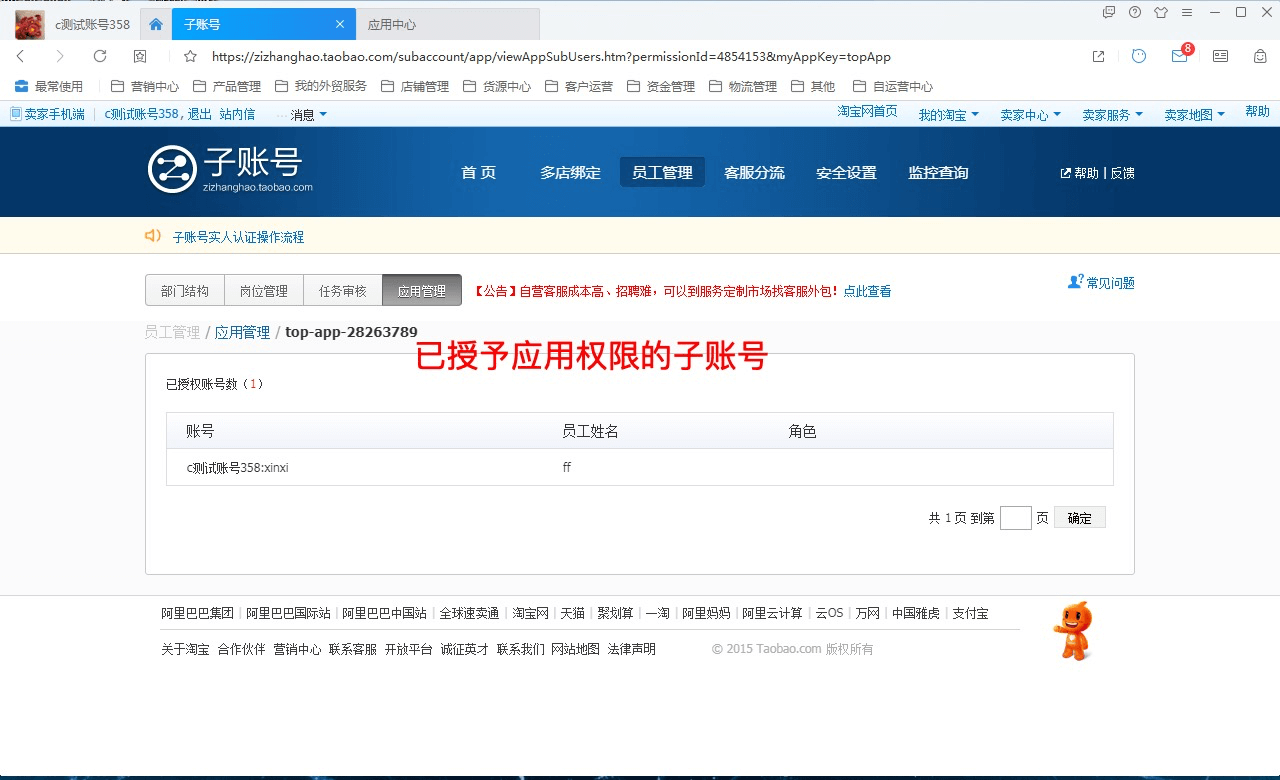Expand the 卖家地图 dropdown
Screen dimensions: 1280x780
pos(1195,115)
